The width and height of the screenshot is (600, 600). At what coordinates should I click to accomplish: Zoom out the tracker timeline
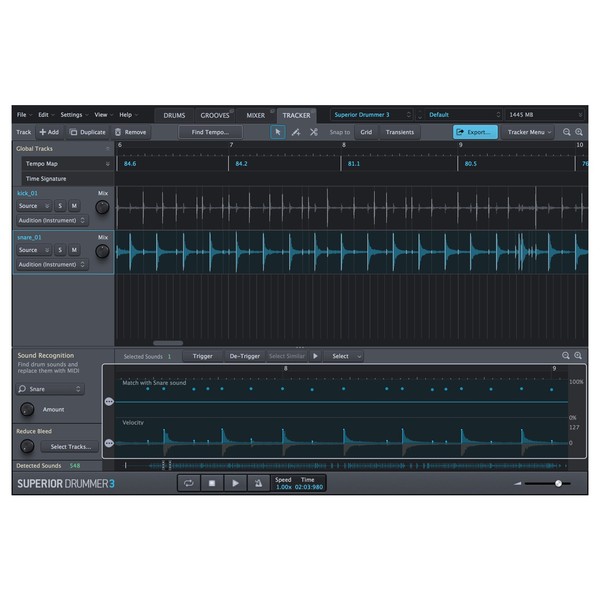click(x=566, y=132)
